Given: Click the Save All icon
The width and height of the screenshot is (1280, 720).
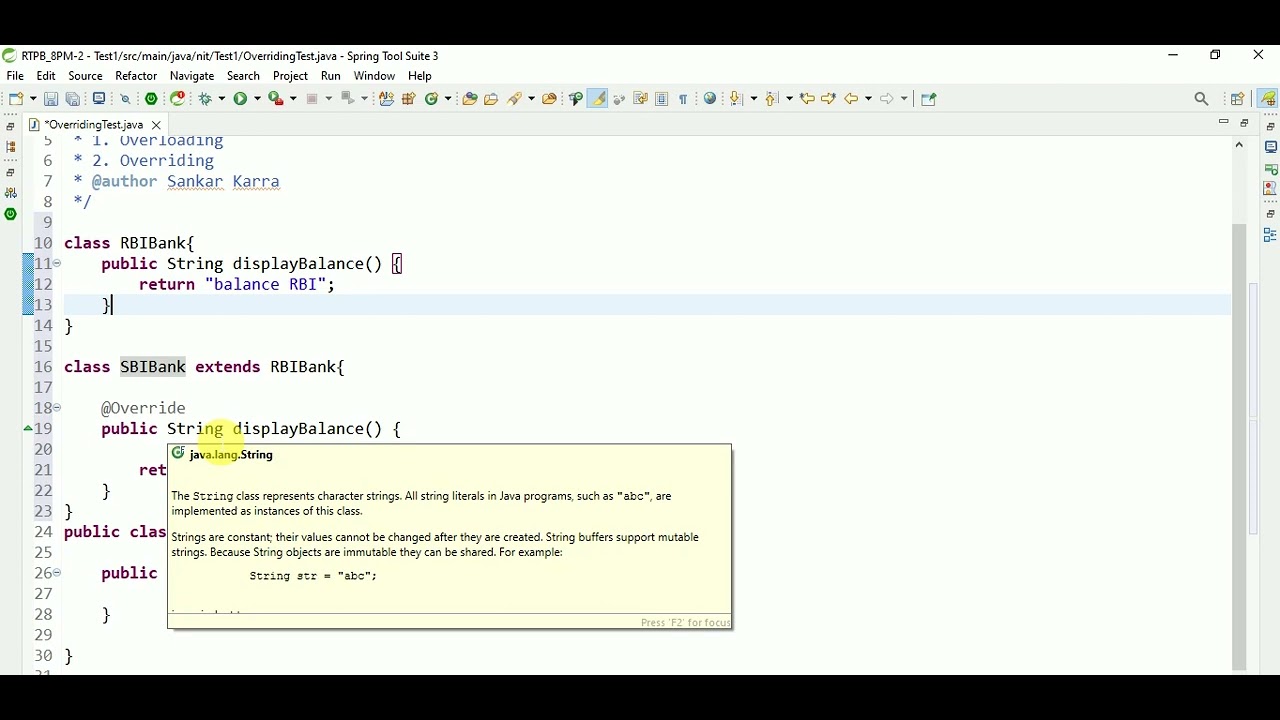Looking at the screenshot, I should [x=73, y=99].
